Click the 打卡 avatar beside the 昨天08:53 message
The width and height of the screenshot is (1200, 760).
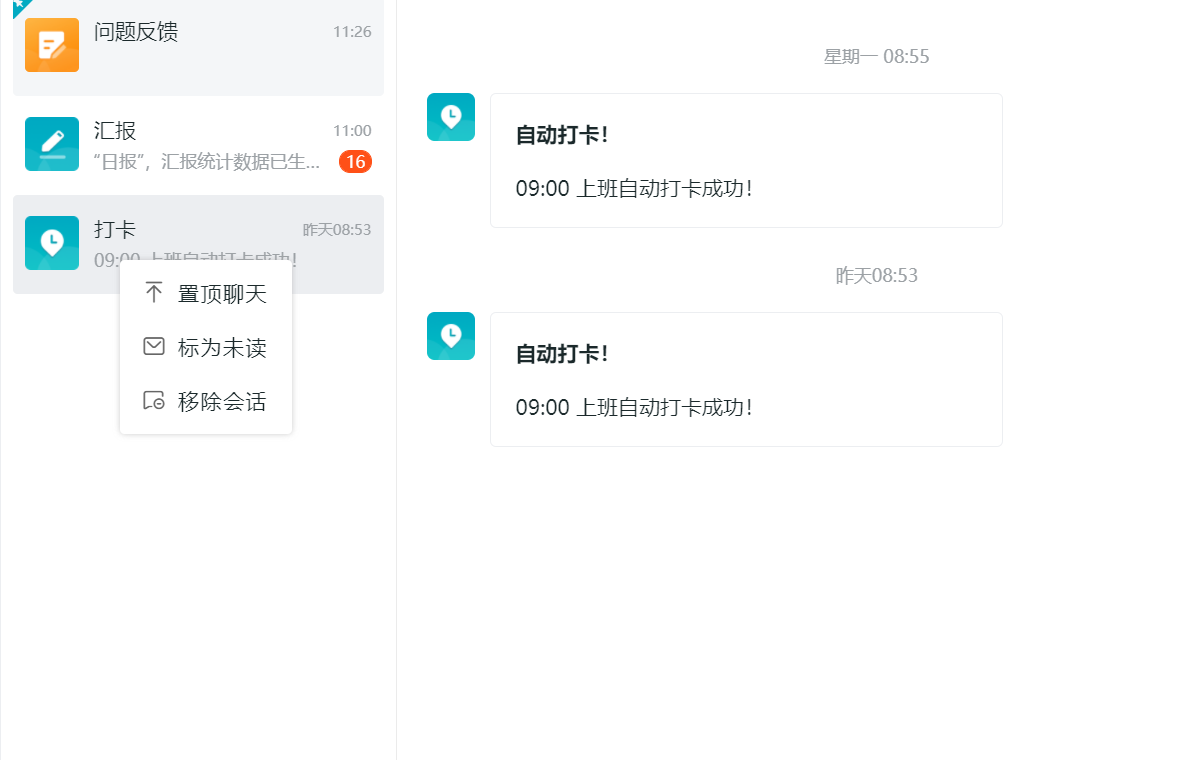pos(451,336)
